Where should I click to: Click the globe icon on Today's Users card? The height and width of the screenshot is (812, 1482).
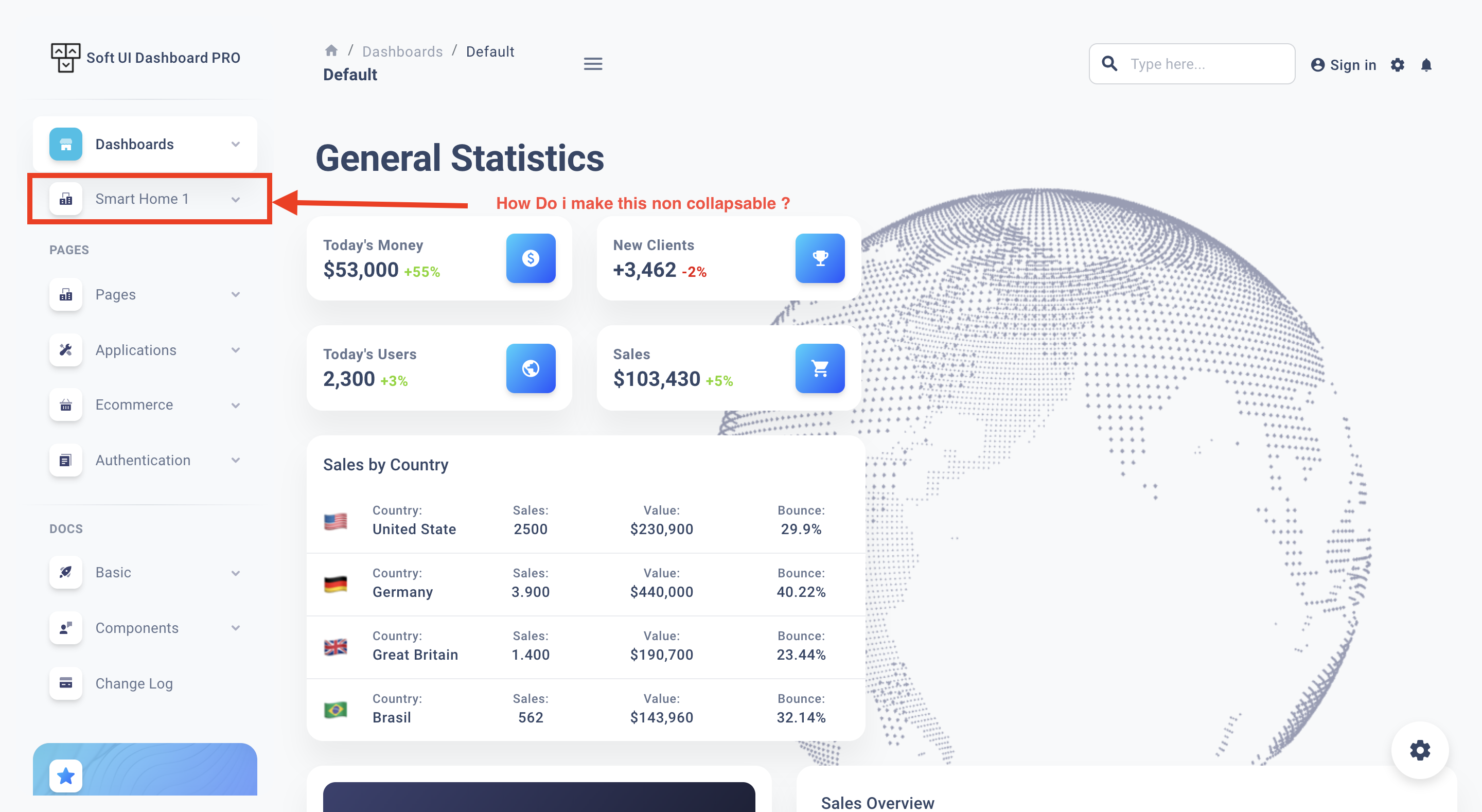pyautogui.click(x=531, y=368)
